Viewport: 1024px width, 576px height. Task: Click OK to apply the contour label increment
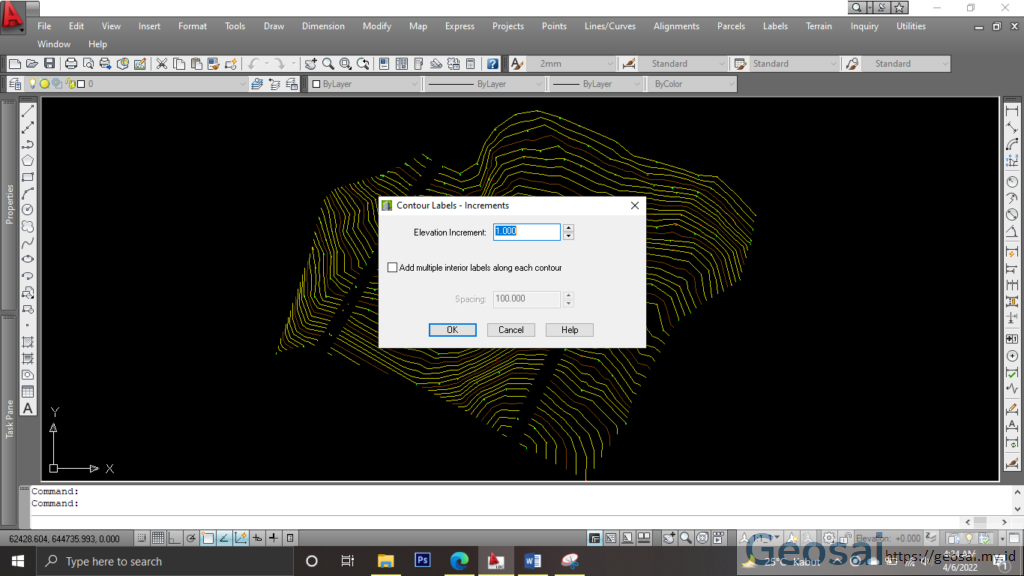point(452,329)
